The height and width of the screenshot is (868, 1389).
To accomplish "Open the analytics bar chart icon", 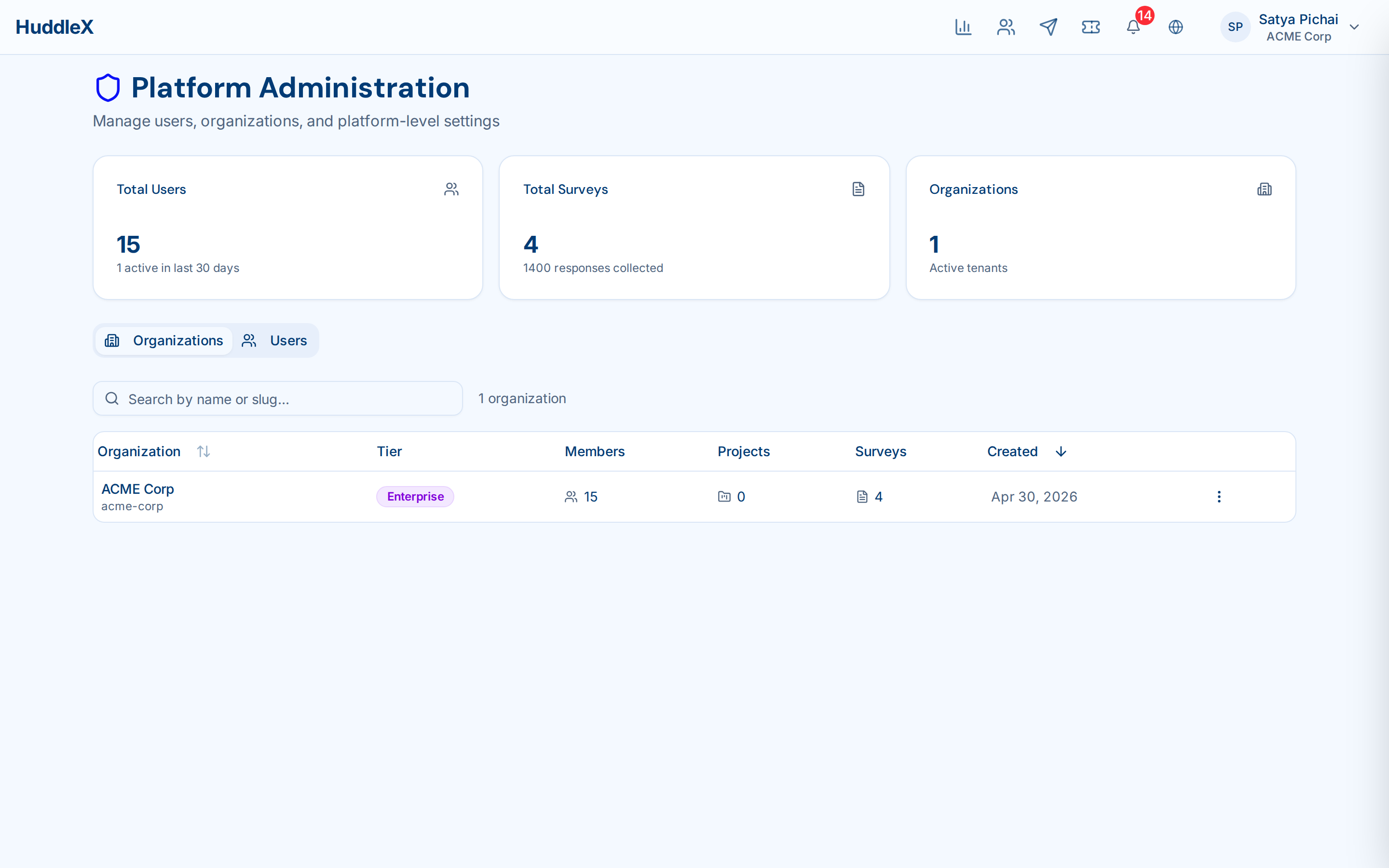I will click(963, 27).
